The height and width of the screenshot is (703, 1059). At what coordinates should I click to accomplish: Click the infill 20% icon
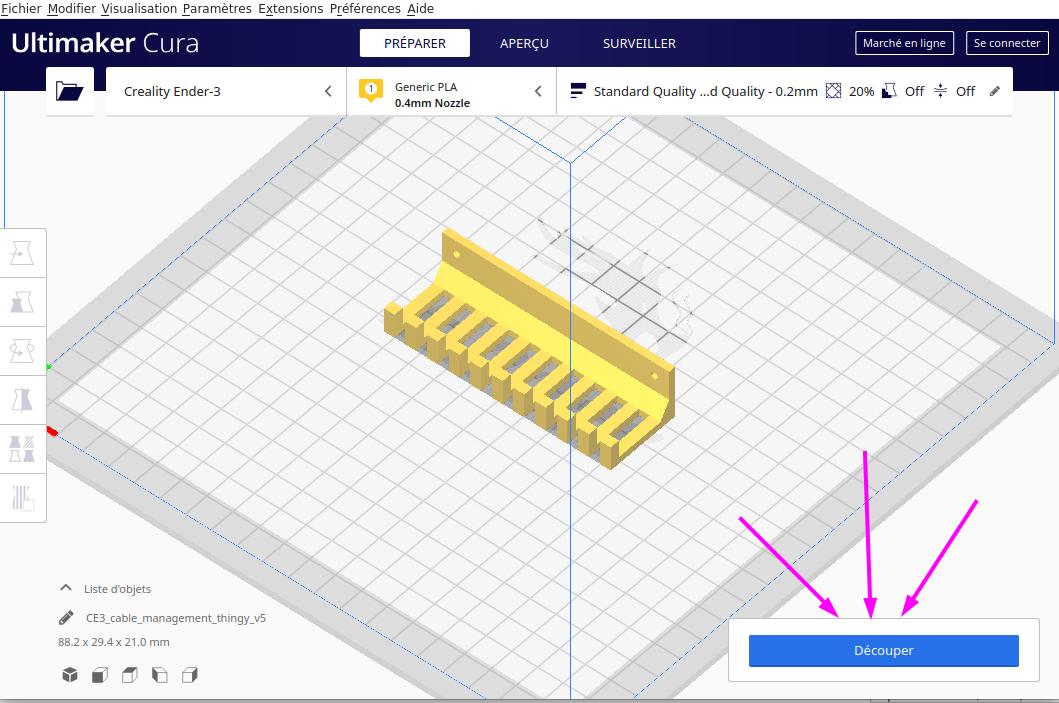pos(833,90)
